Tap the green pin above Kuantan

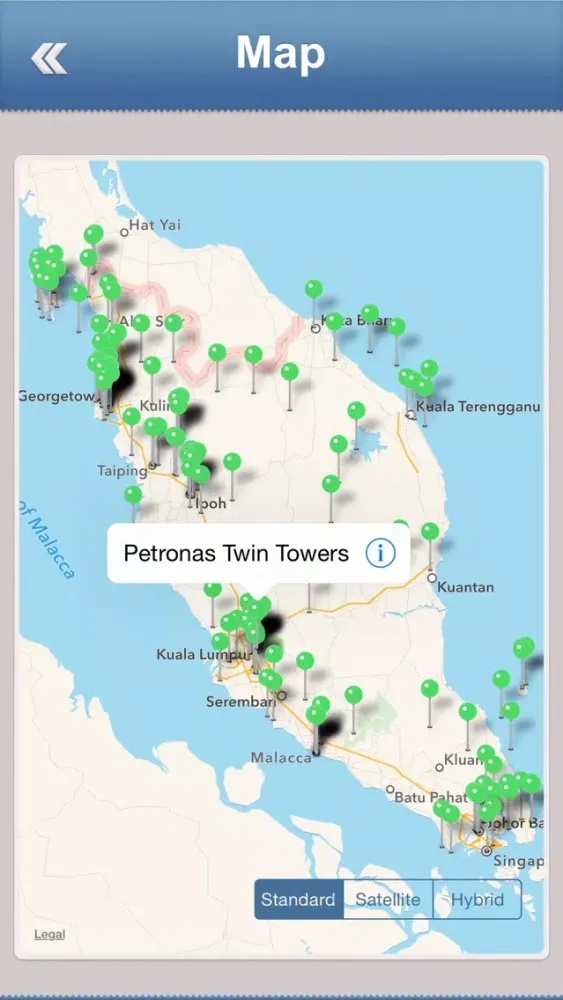[x=430, y=532]
